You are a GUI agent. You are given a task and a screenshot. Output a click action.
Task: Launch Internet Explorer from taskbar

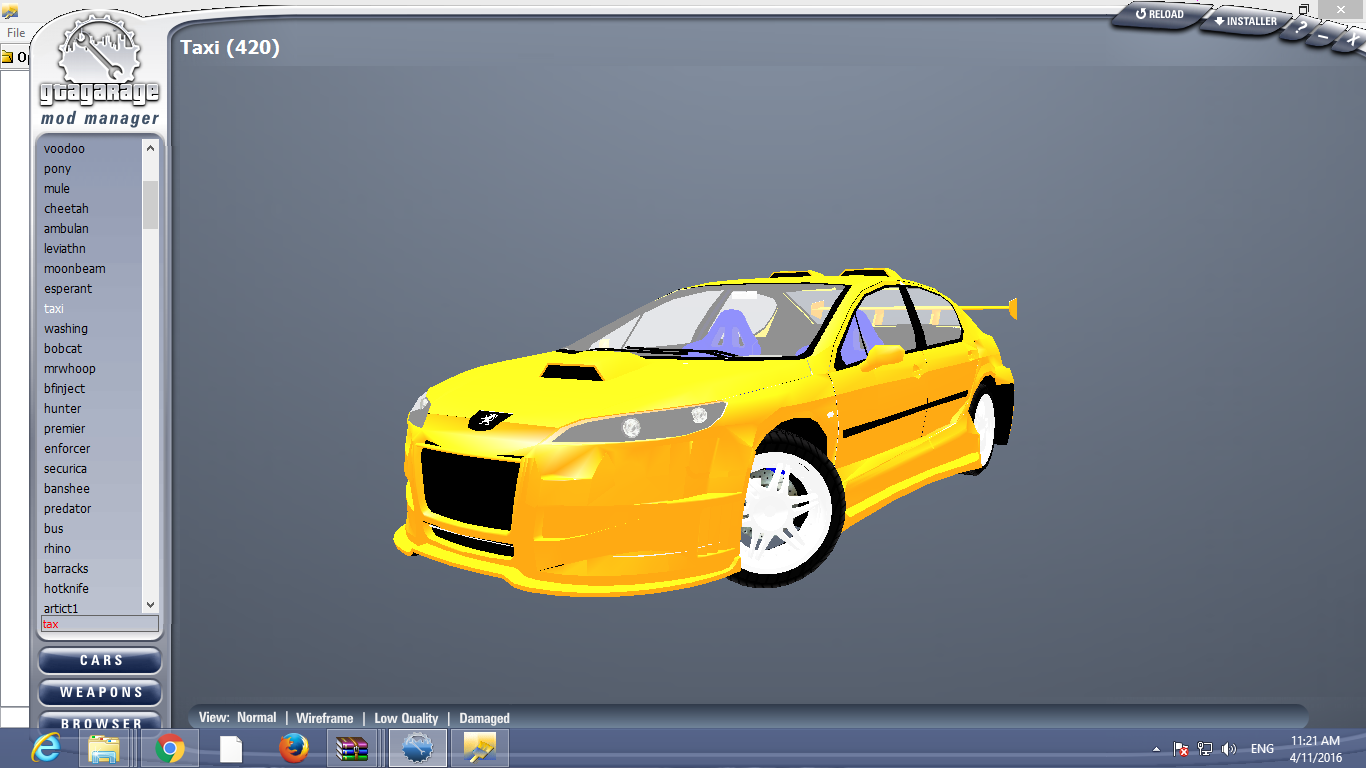(x=46, y=748)
